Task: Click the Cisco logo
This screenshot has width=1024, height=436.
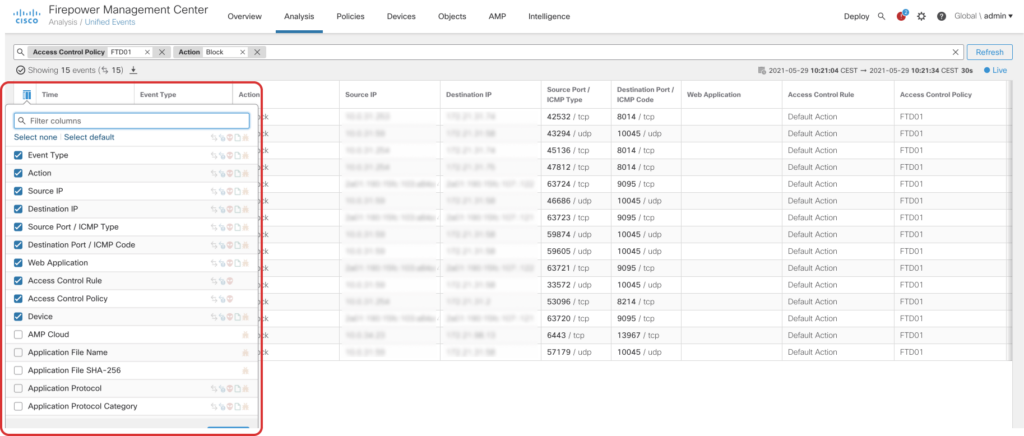Action: pyautogui.click(x=27, y=16)
